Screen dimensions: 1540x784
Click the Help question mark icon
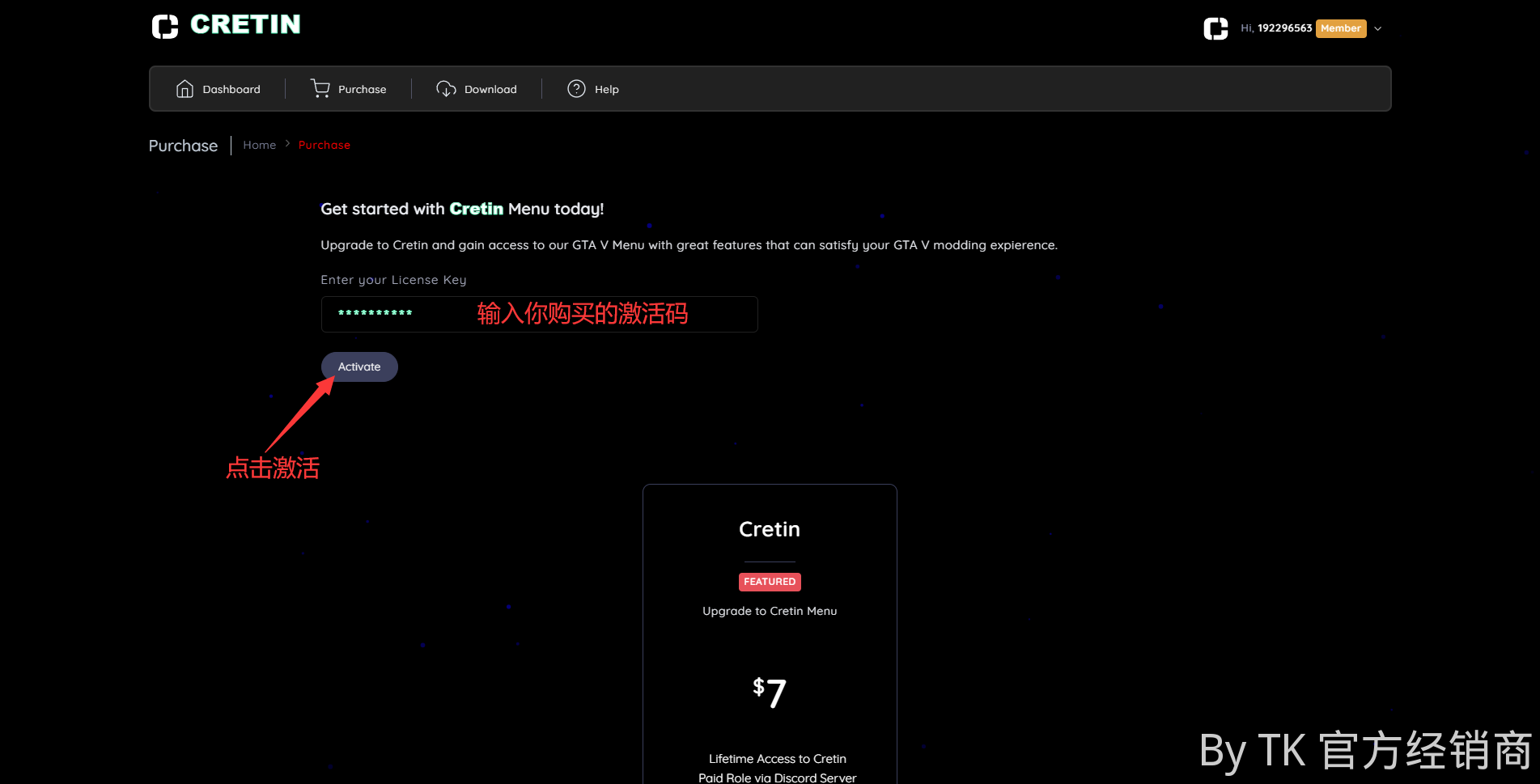point(576,89)
